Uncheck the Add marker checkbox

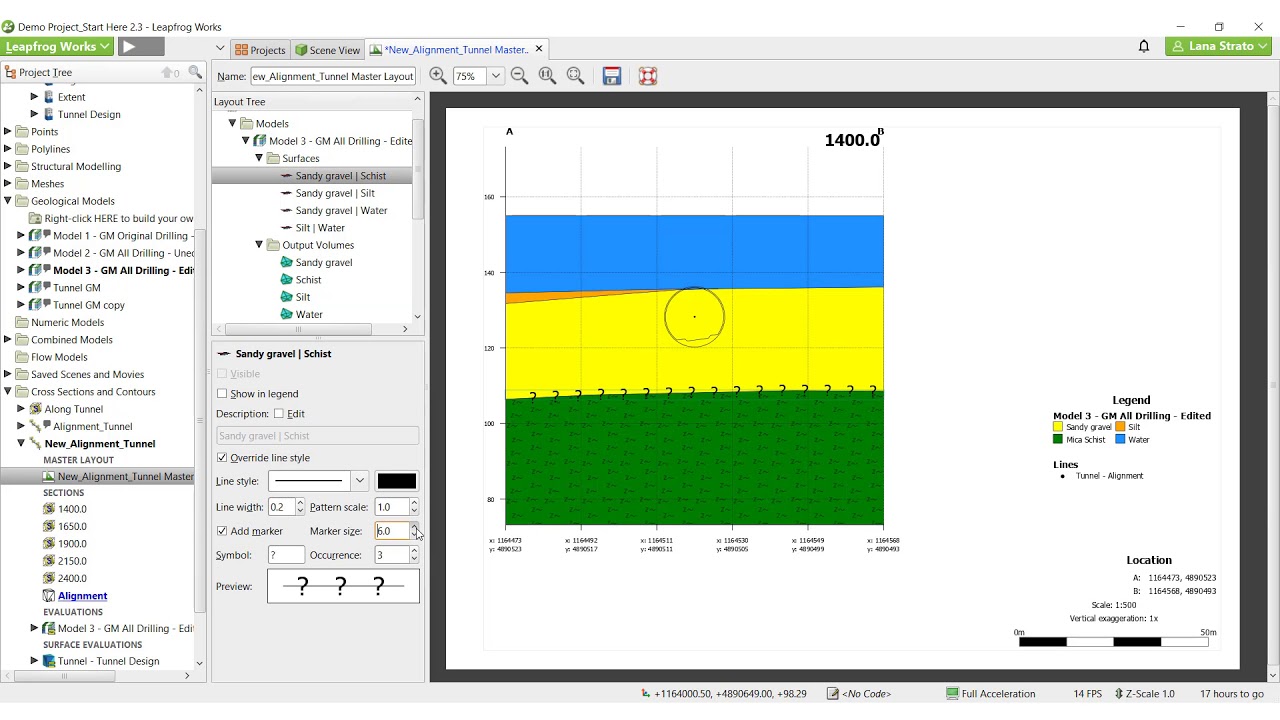(x=222, y=531)
